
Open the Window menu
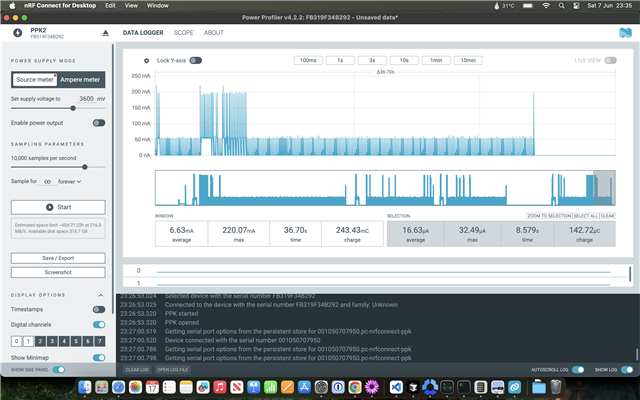tap(158, 6)
